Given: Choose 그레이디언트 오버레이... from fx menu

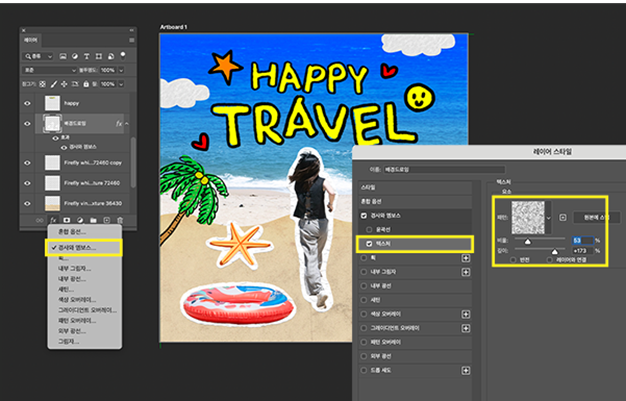Looking at the screenshot, I should pos(87,310).
